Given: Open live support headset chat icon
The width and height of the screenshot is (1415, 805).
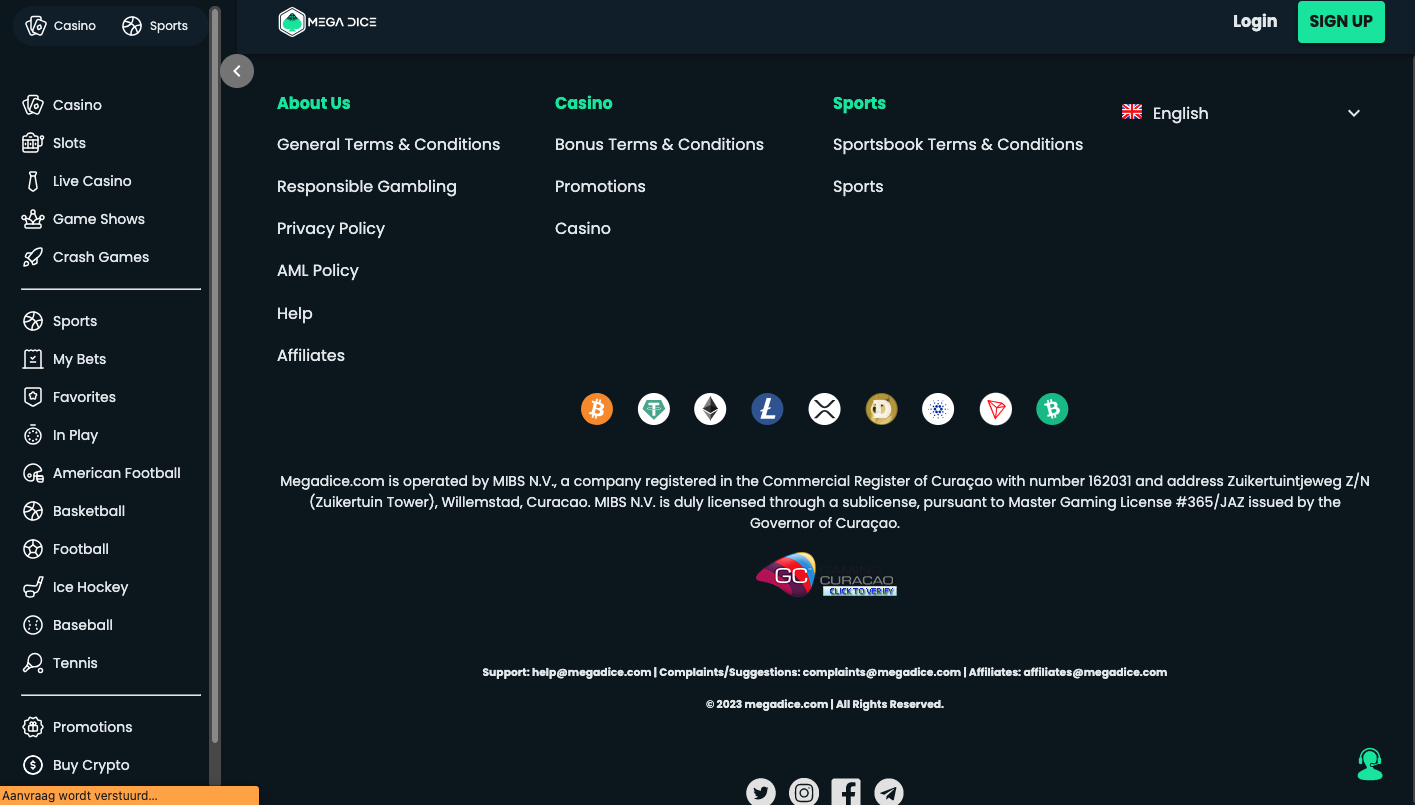Looking at the screenshot, I should click(1370, 764).
